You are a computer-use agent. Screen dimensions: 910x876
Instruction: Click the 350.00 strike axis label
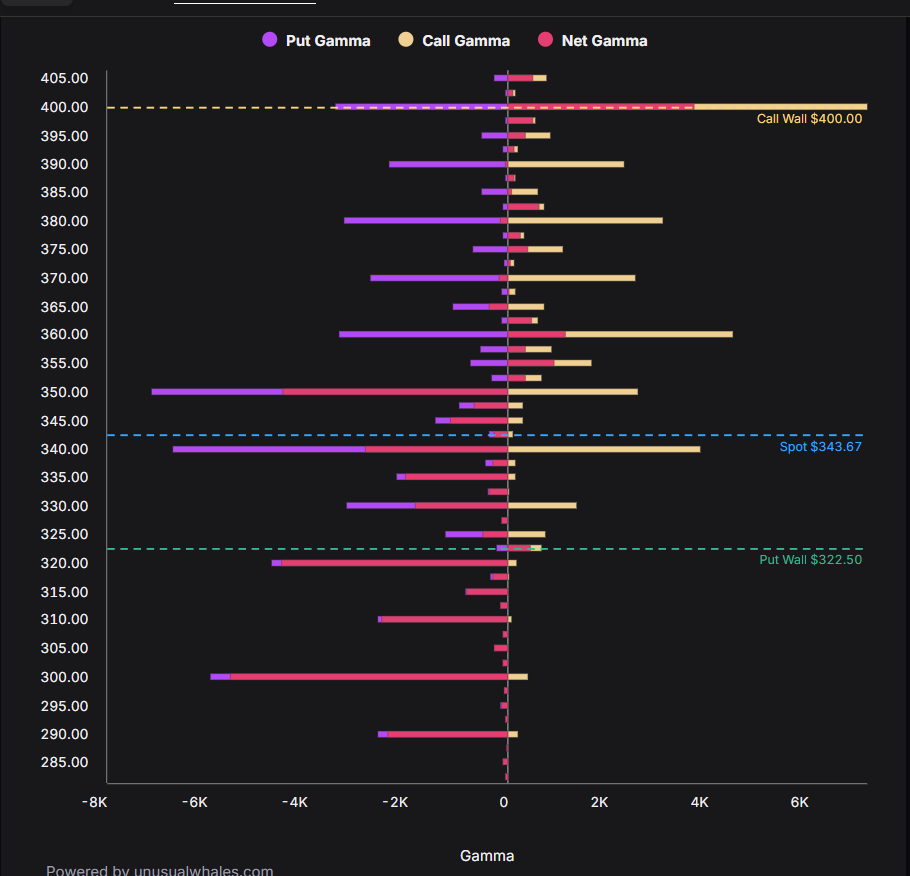[x=64, y=392]
